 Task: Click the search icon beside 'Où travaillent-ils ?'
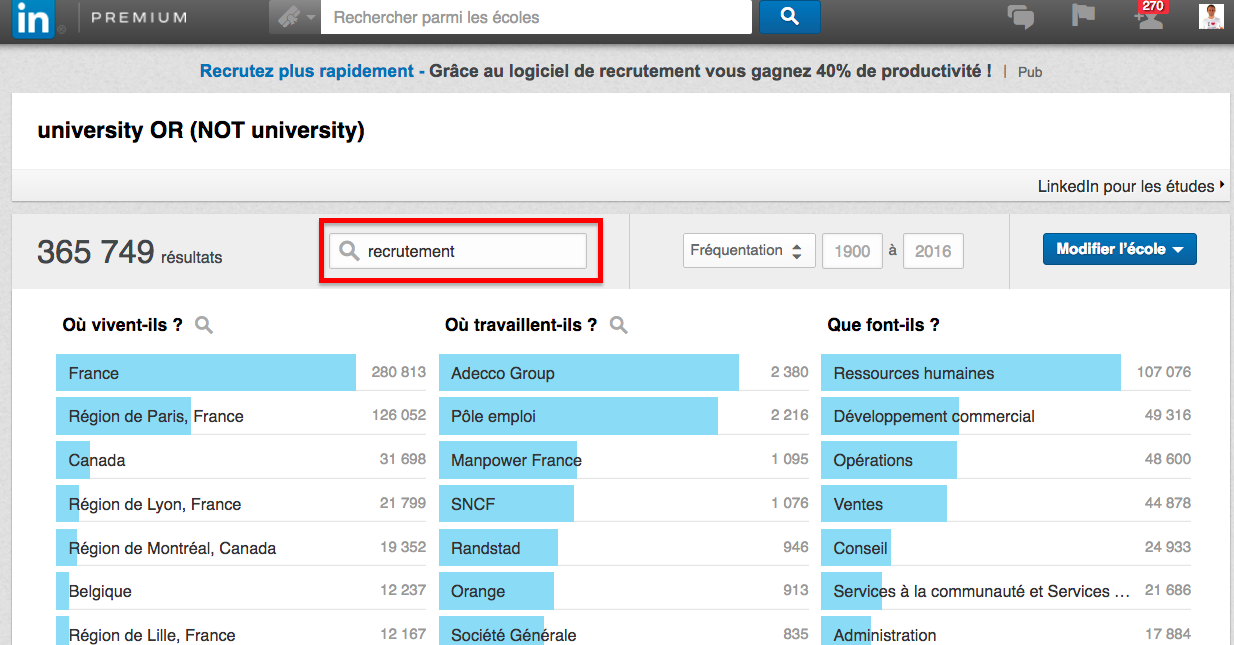click(619, 325)
